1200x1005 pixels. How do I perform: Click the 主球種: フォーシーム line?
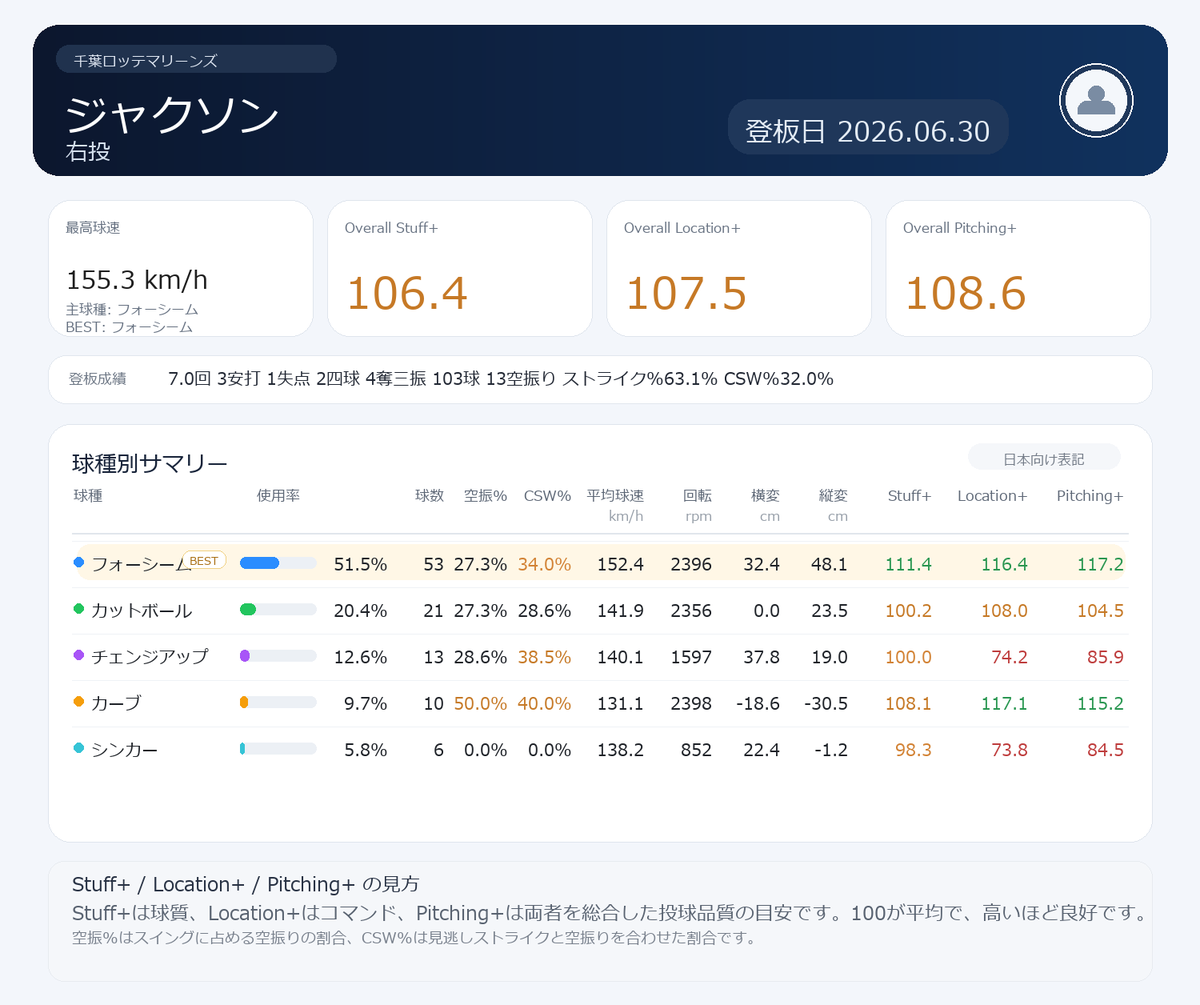(131, 309)
